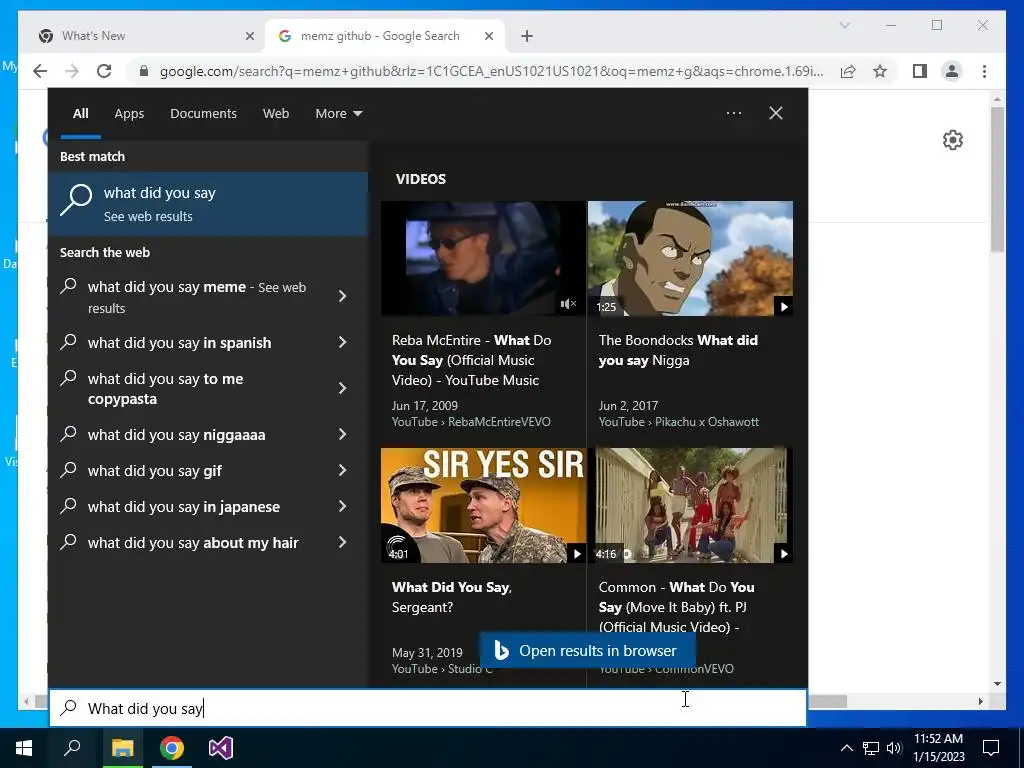Viewport: 1024px width, 768px height.
Task: Select the Web search filter tab
Action: [x=276, y=114]
